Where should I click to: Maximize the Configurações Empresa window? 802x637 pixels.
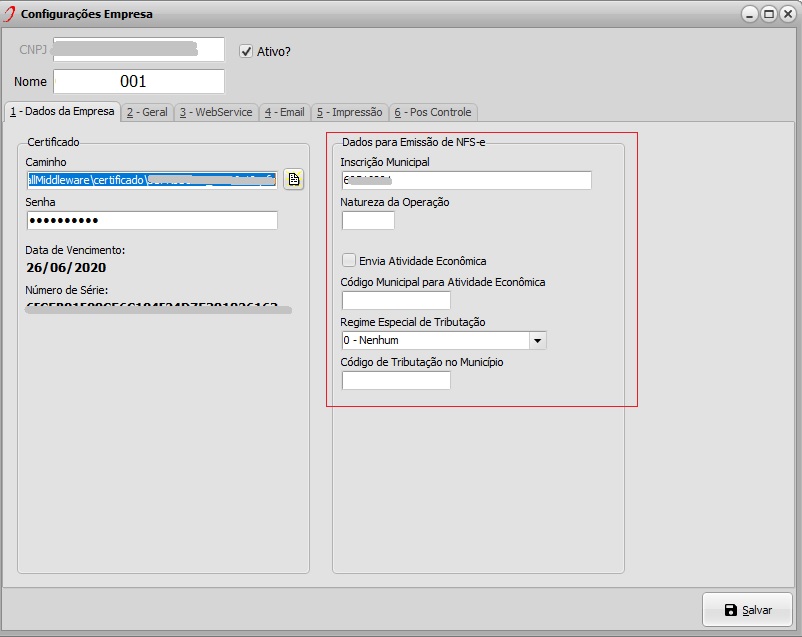[x=769, y=14]
